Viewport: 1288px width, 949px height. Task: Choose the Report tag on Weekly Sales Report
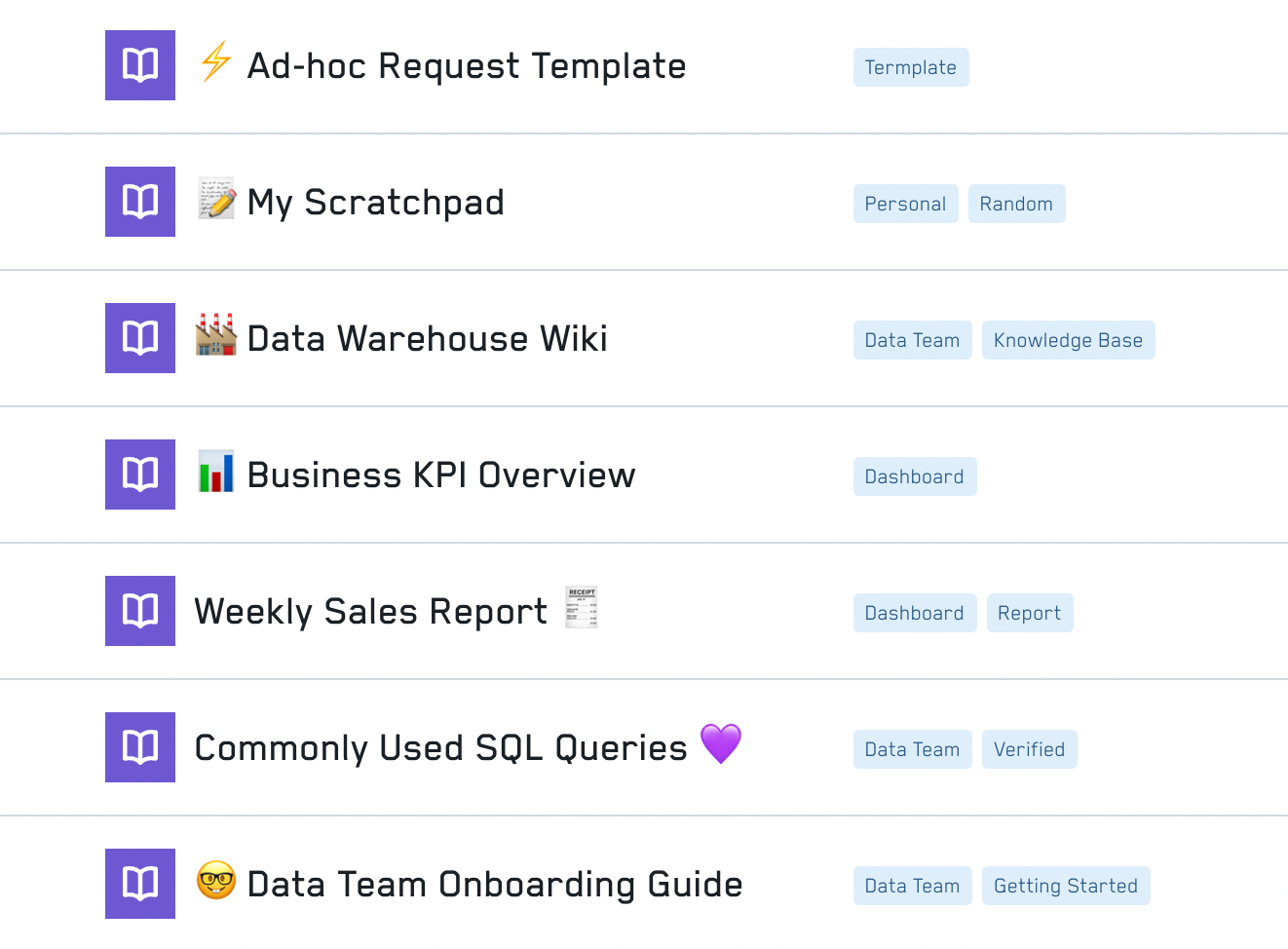1029,613
